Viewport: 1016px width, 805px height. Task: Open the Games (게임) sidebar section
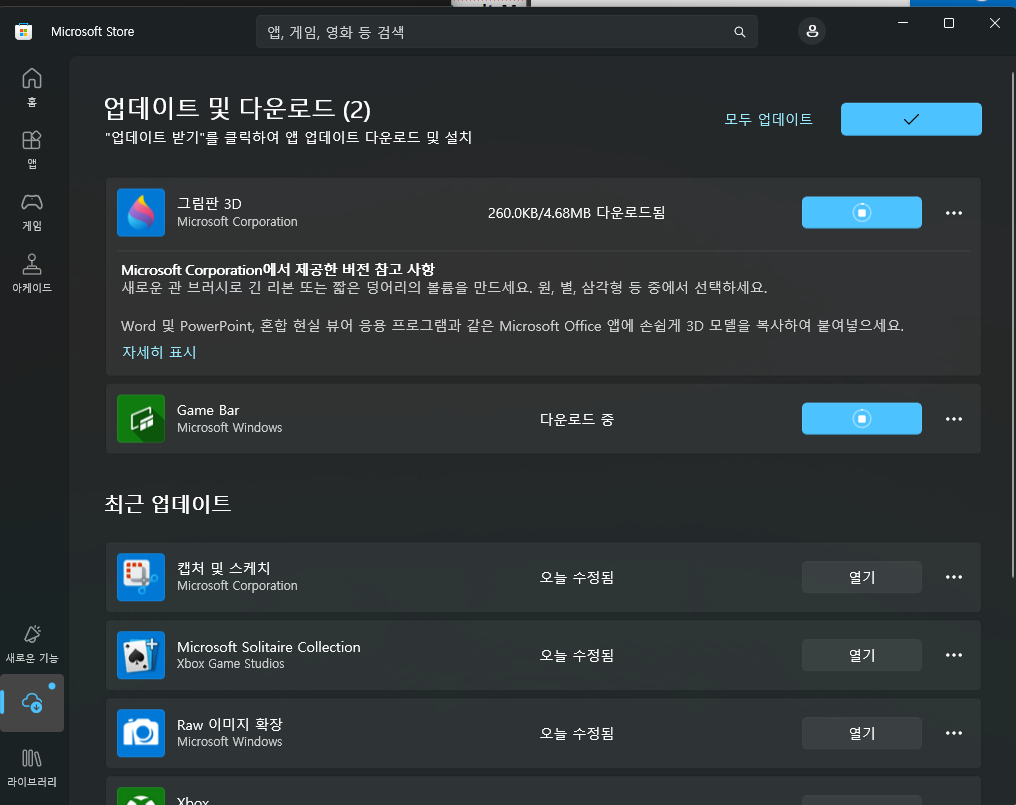click(x=32, y=211)
